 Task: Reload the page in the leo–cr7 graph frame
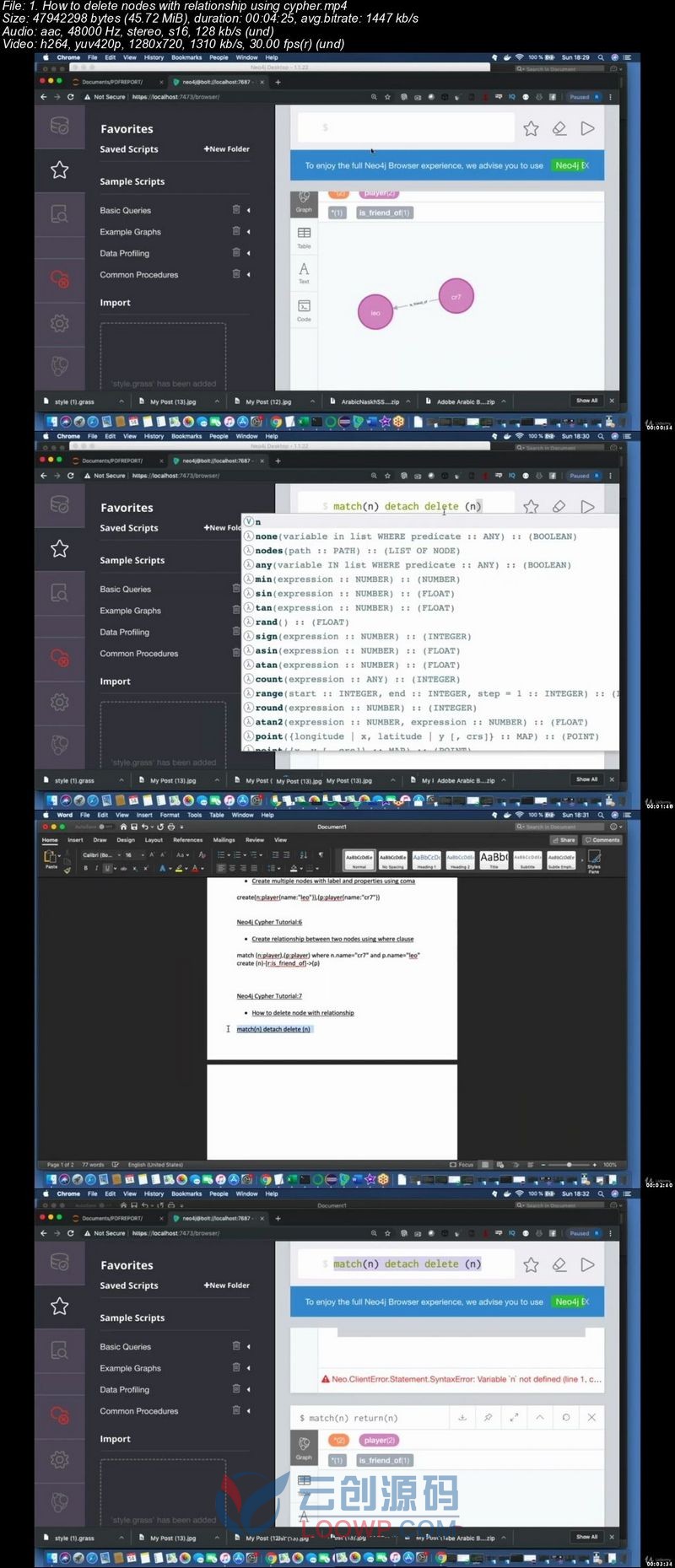click(71, 97)
